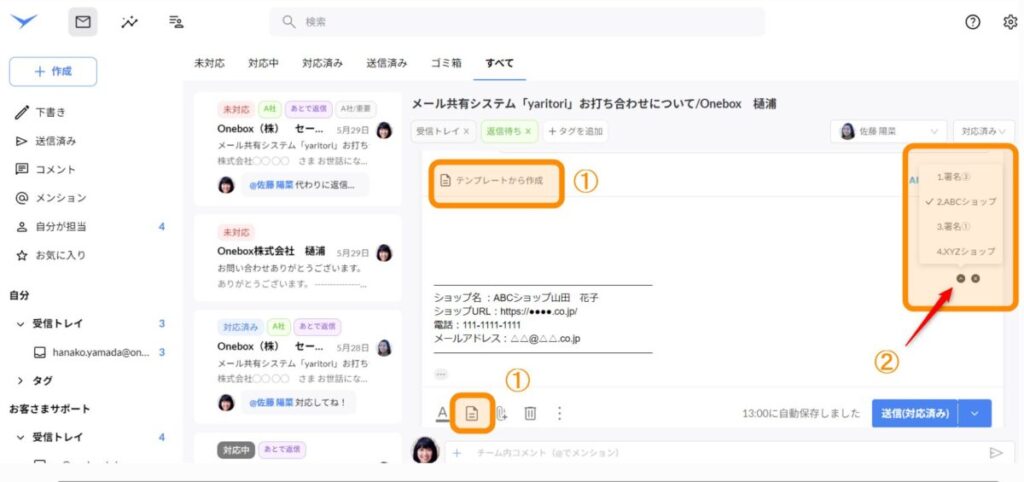The height and width of the screenshot is (482, 1024).
Task: Expand the タグ section in sidebar
Action: pos(21,380)
